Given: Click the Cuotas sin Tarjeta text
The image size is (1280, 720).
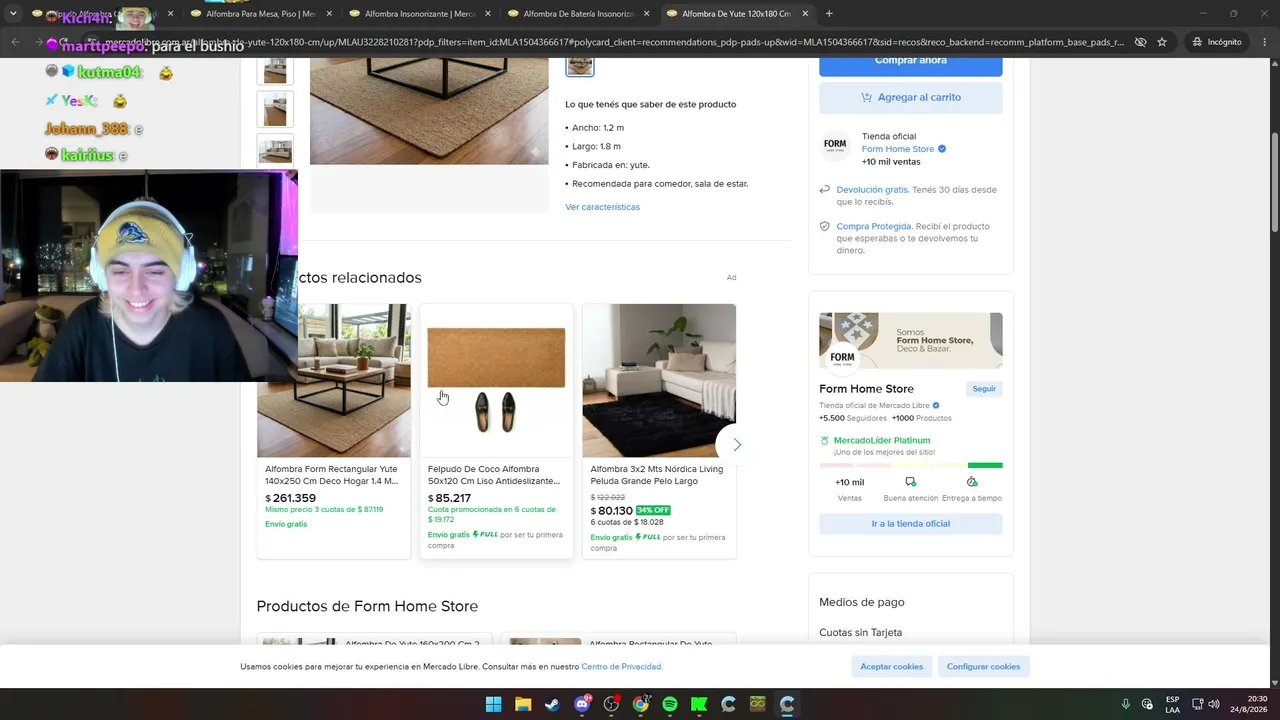Looking at the screenshot, I should click(x=860, y=633).
